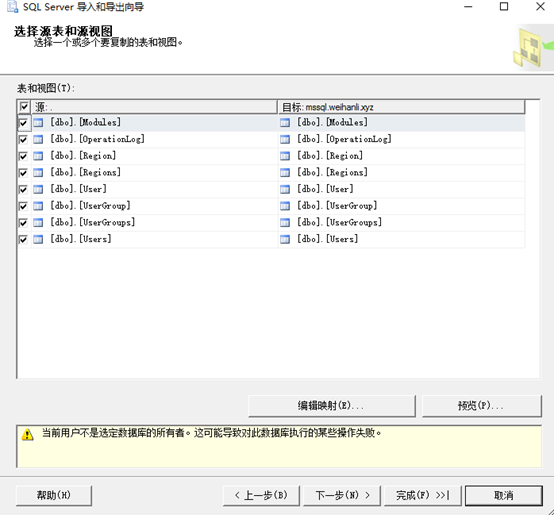Select source row text [dbo].[UserGroup]
The width and height of the screenshot is (554, 515).
coord(90,206)
